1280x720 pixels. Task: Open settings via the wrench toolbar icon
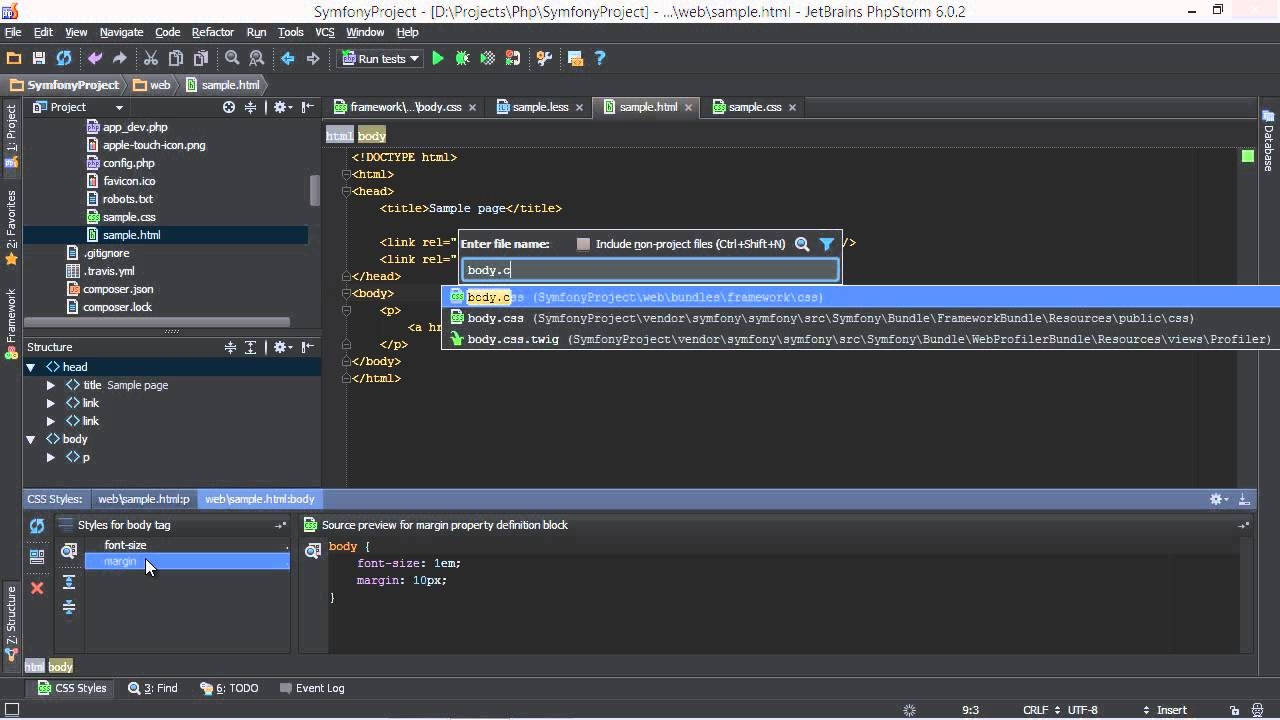click(544, 58)
